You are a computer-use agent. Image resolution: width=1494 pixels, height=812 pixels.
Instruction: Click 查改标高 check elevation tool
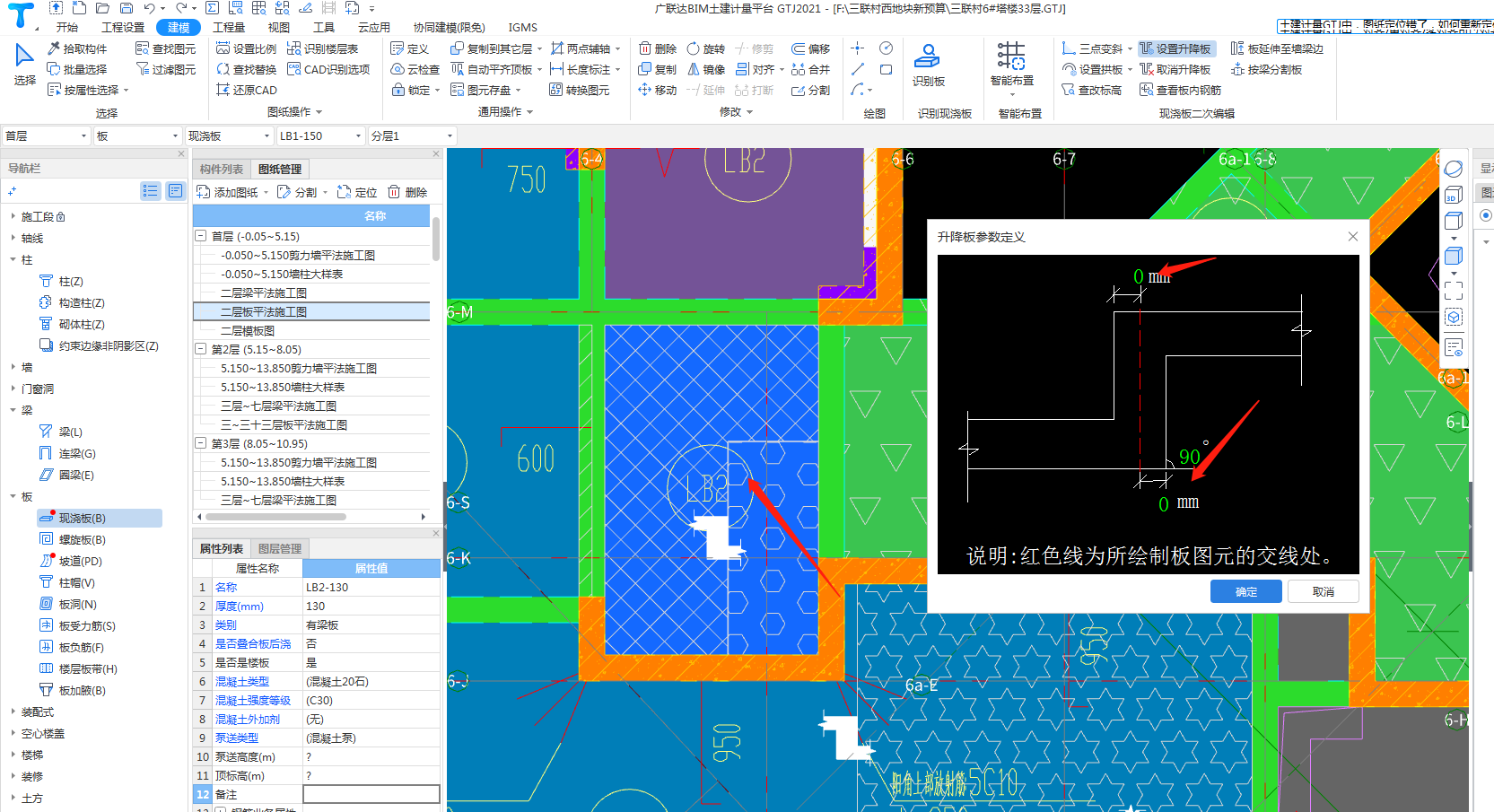[1092, 90]
